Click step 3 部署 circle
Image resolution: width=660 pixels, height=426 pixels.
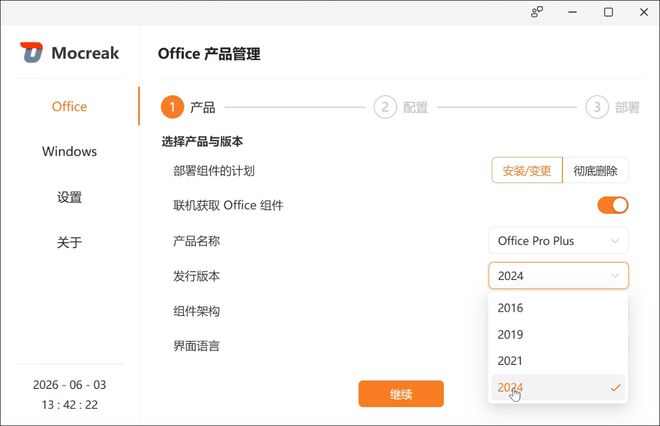[597, 107]
